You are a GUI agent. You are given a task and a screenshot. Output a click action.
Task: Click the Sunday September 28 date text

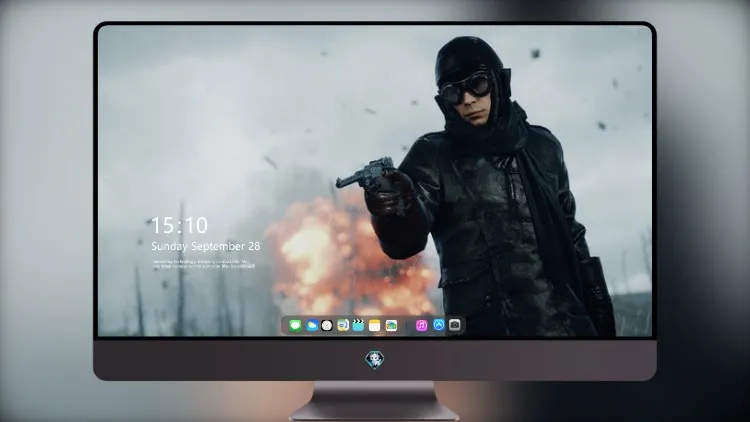[206, 246]
